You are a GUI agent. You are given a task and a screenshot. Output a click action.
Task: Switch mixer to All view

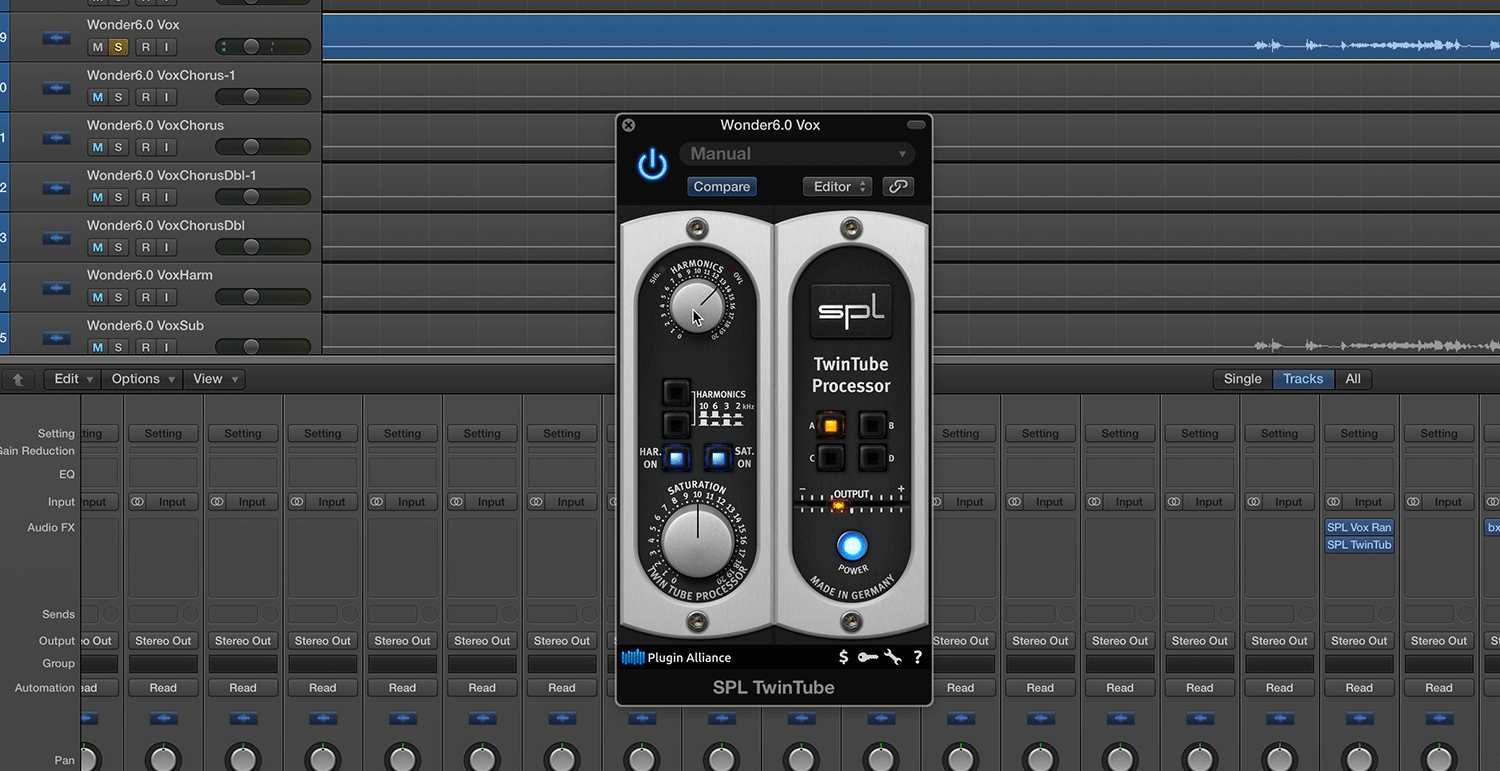1352,379
